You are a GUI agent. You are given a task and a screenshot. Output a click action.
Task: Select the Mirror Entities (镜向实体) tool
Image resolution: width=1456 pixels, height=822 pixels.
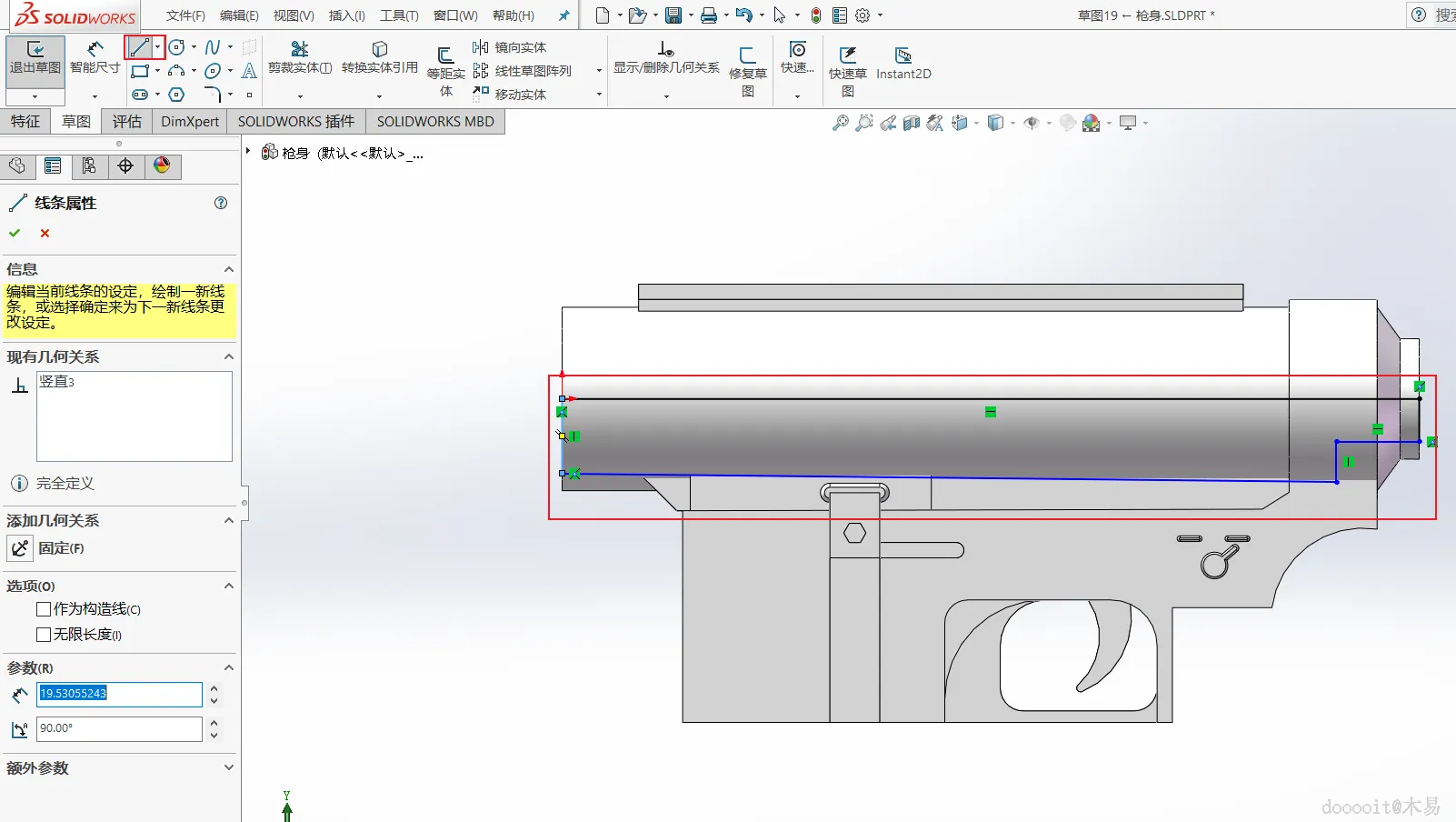[x=509, y=47]
